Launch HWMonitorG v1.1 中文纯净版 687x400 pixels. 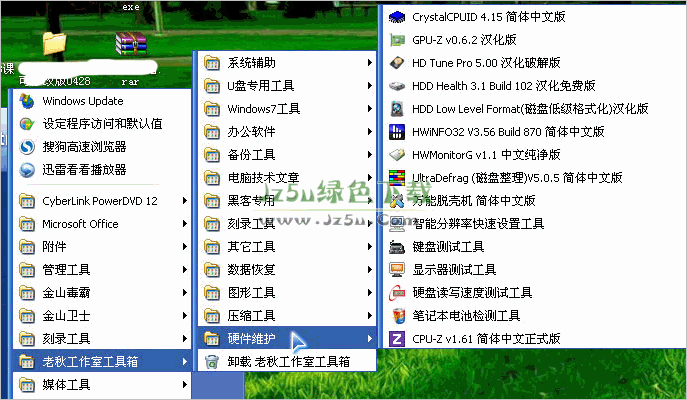pyautogui.click(x=486, y=155)
